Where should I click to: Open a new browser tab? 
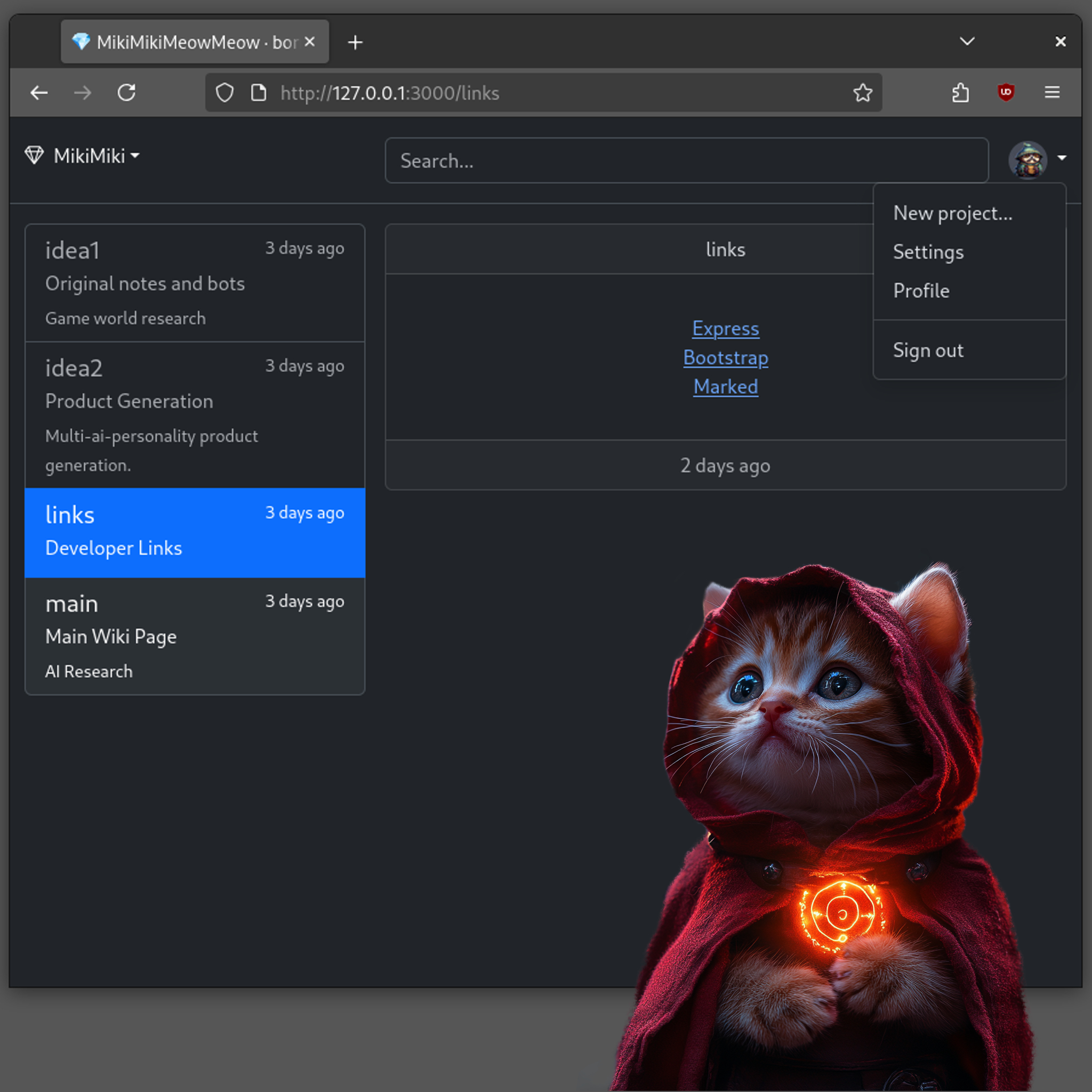[355, 43]
